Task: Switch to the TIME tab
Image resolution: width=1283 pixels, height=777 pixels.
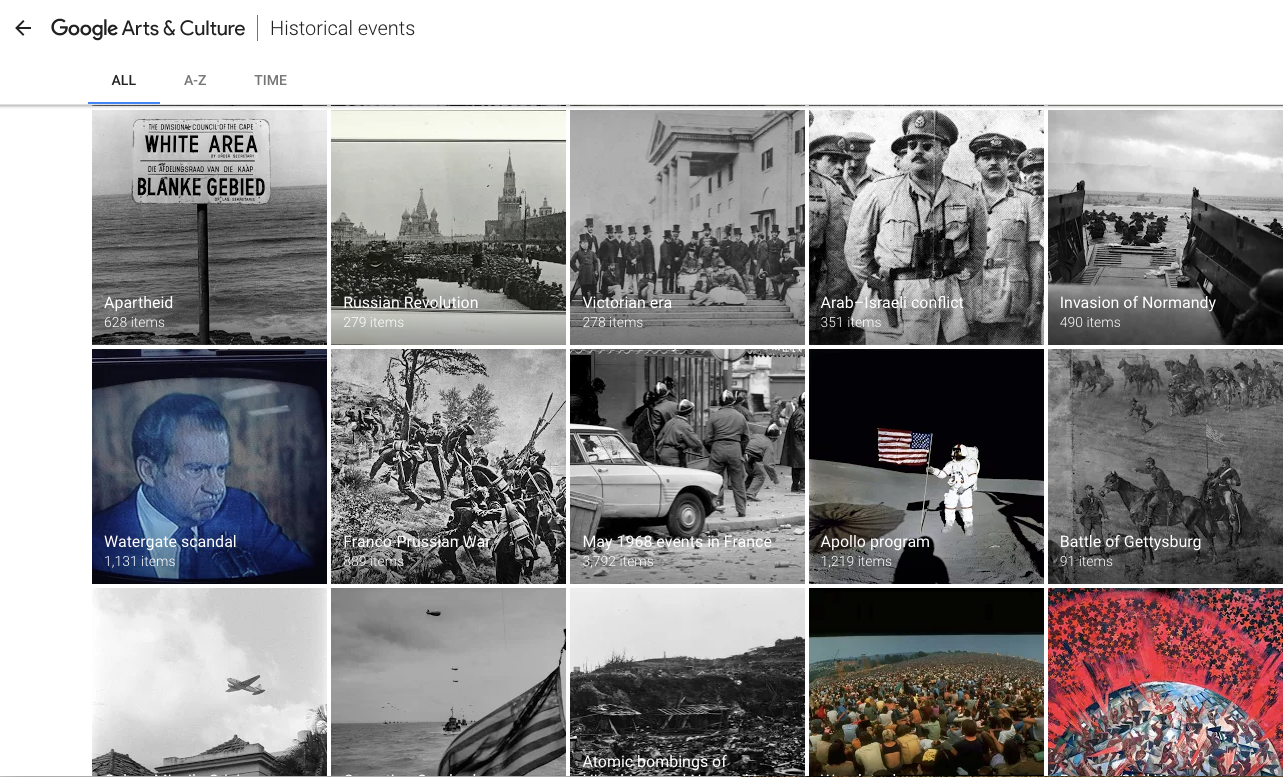Action: (x=270, y=80)
